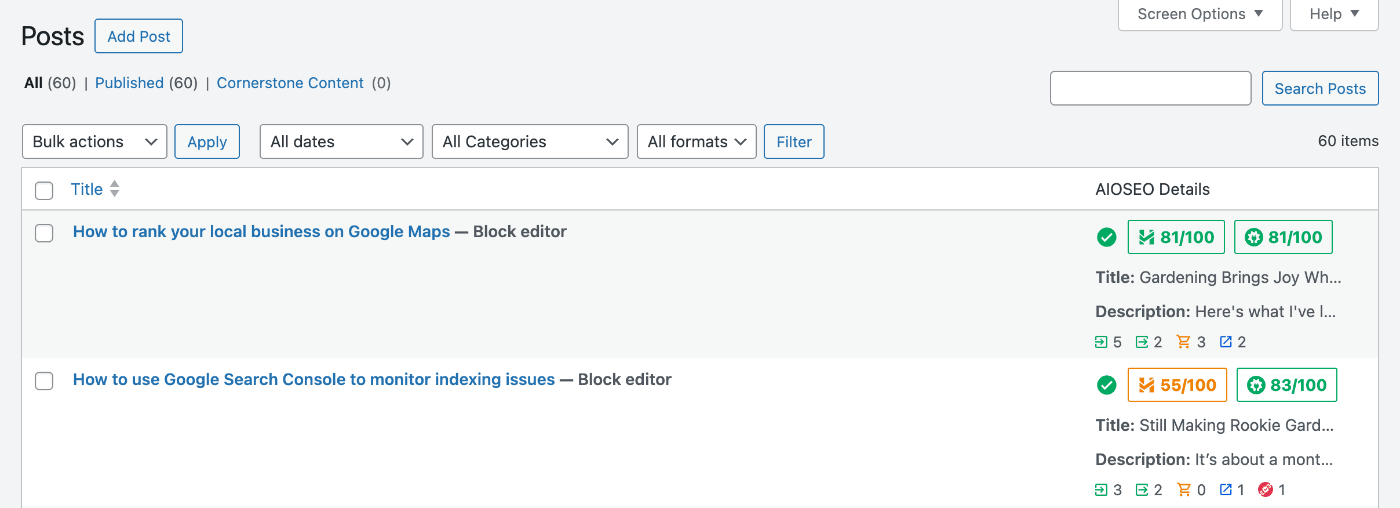
Task: Click red broken link icon showing 1
Action: (1265, 490)
